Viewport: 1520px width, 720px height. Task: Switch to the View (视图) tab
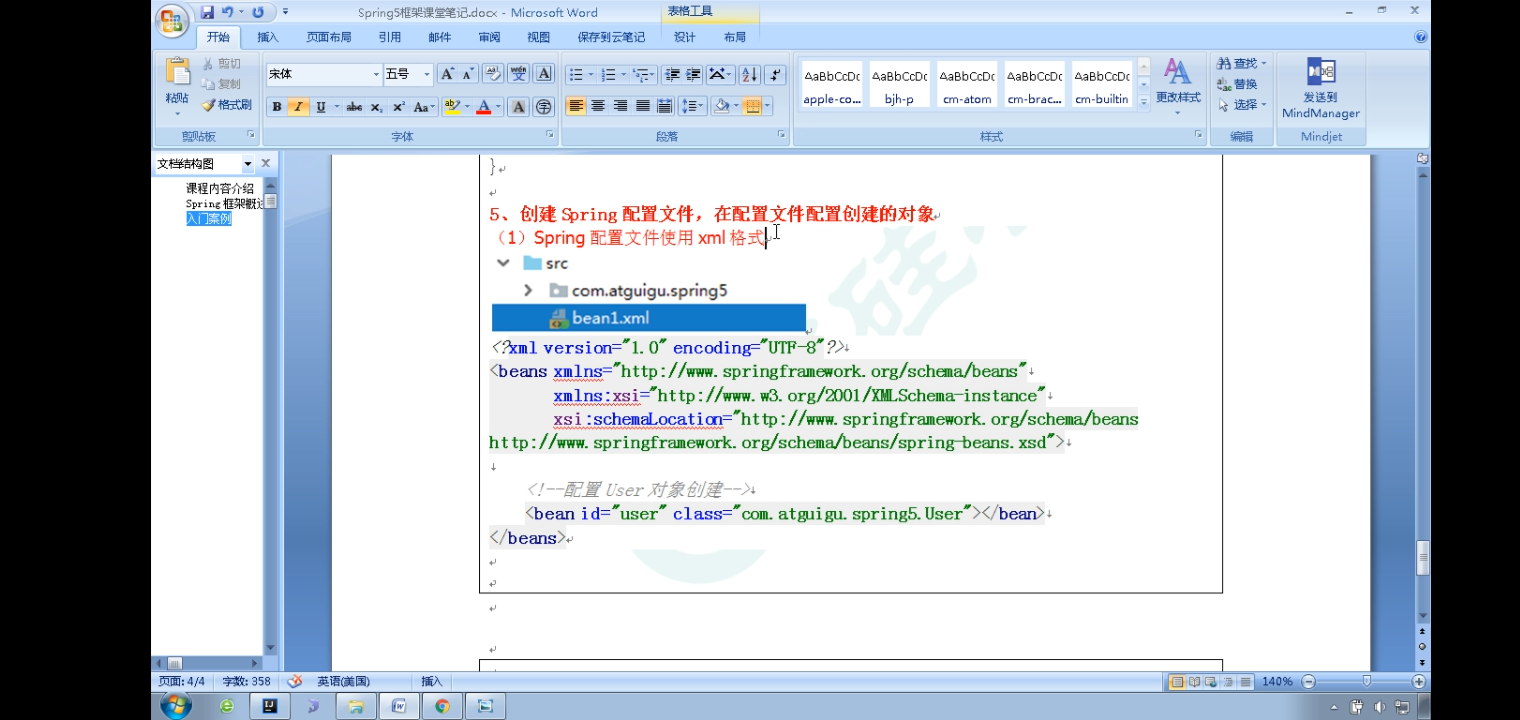(x=539, y=37)
